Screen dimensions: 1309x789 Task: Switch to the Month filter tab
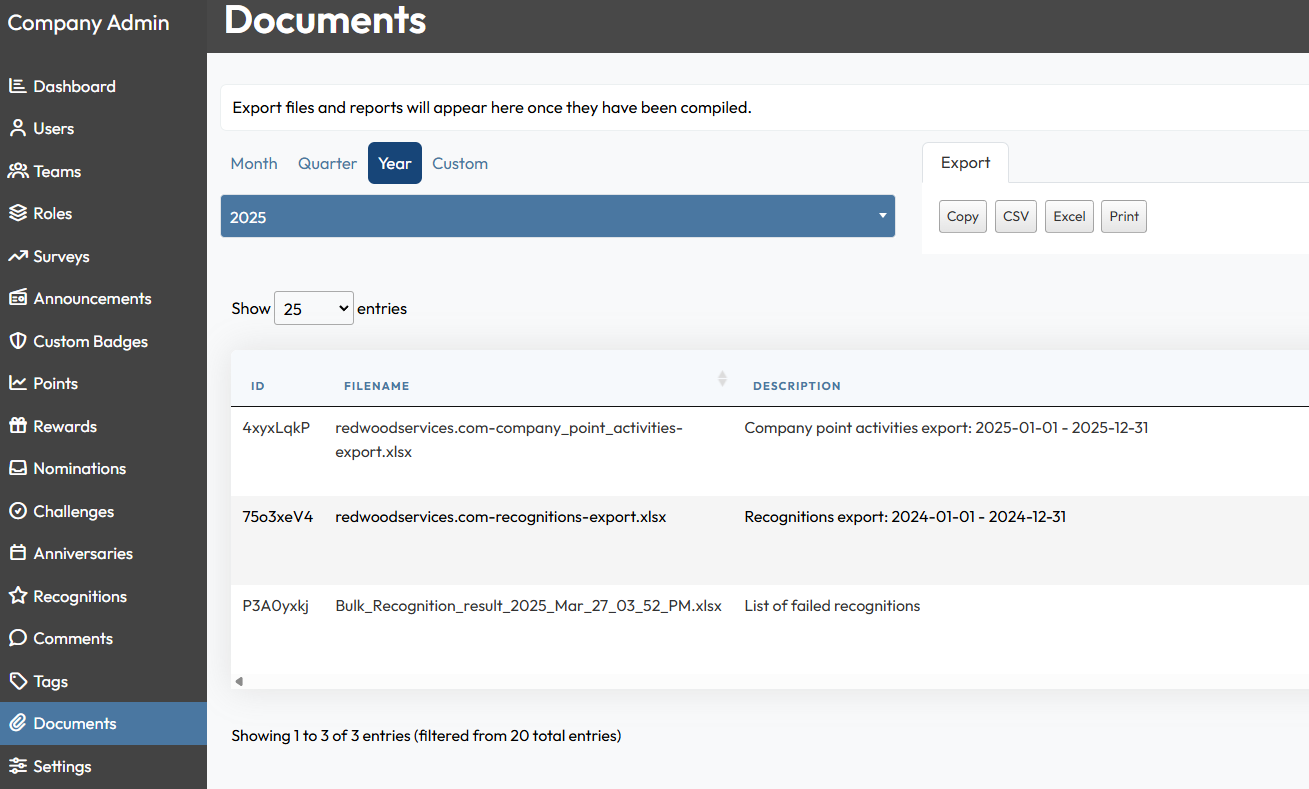click(x=254, y=163)
